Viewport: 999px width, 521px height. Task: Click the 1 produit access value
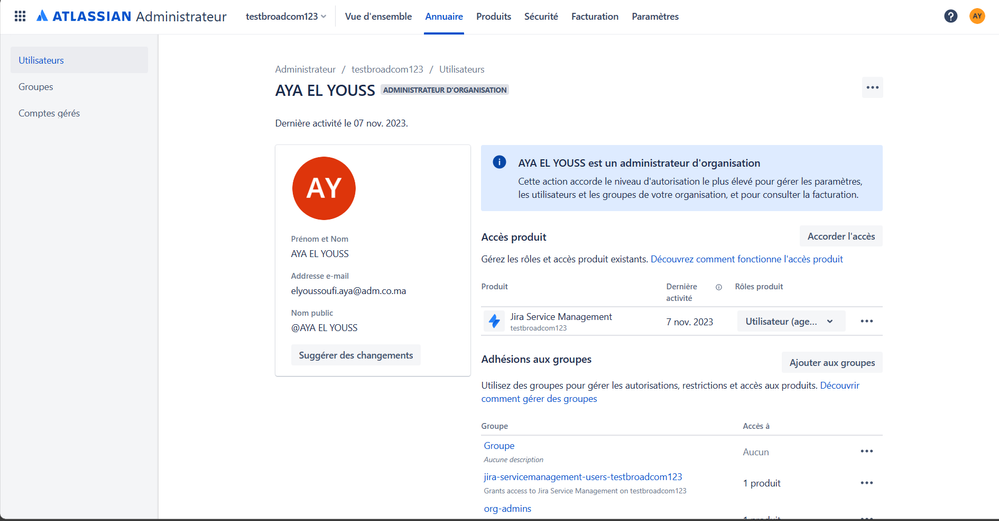762,483
